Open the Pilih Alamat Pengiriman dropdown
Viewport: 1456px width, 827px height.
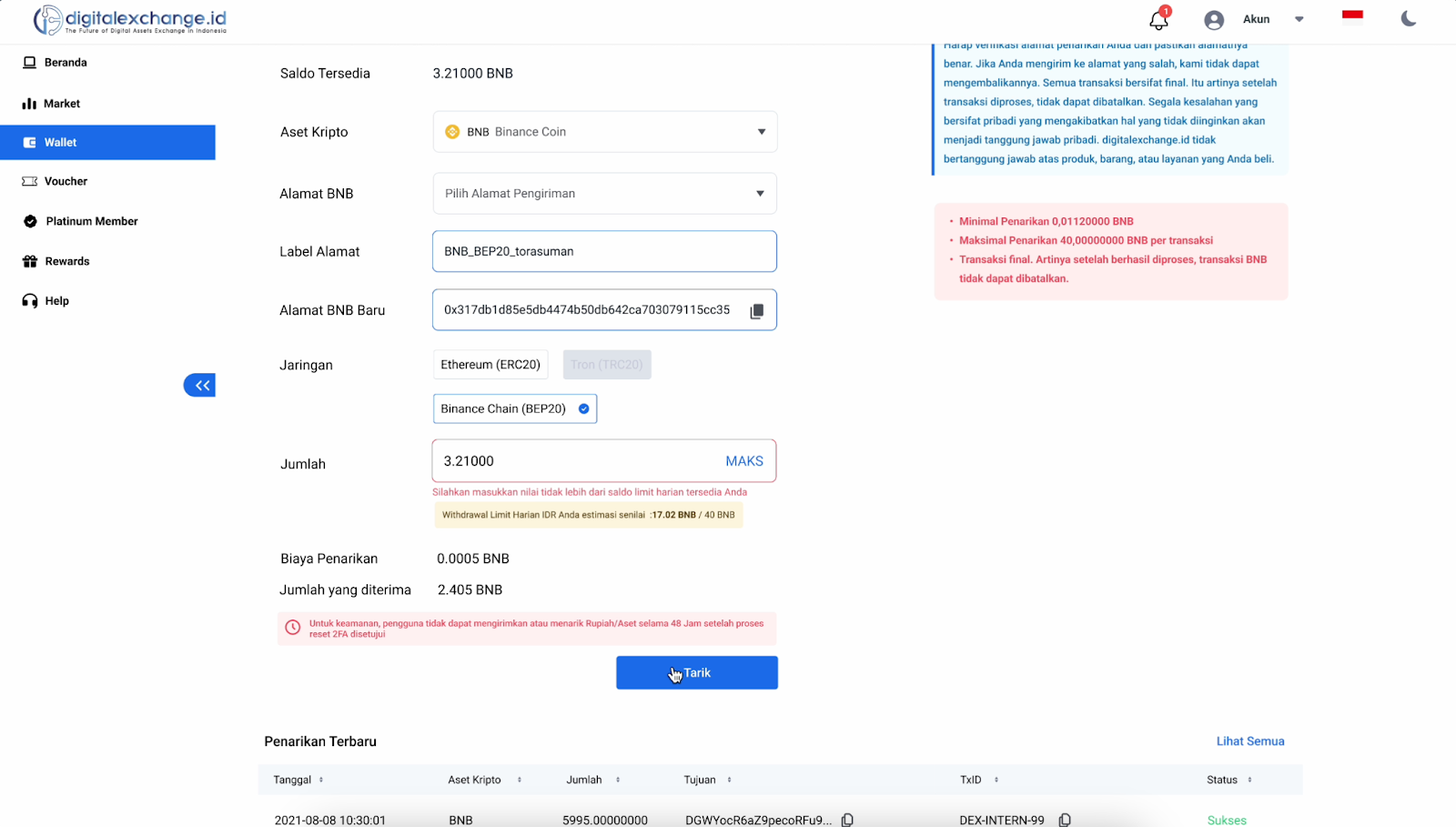pyautogui.click(x=605, y=194)
